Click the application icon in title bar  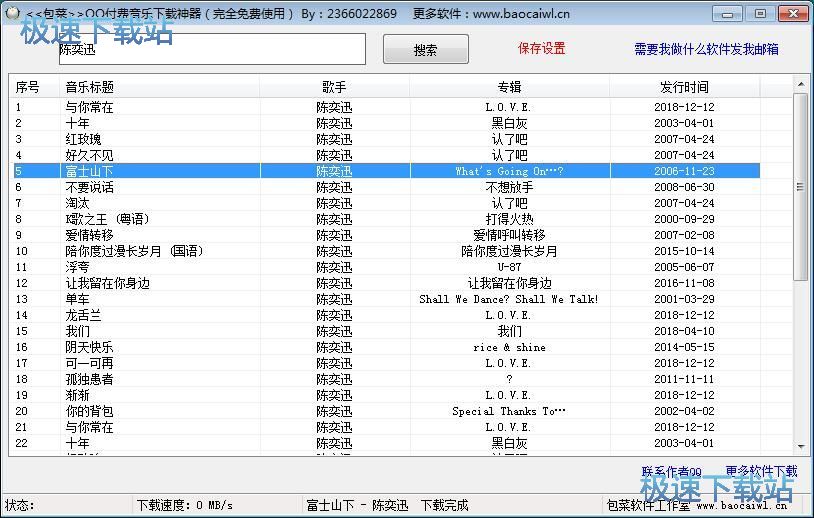click(11, 13)
